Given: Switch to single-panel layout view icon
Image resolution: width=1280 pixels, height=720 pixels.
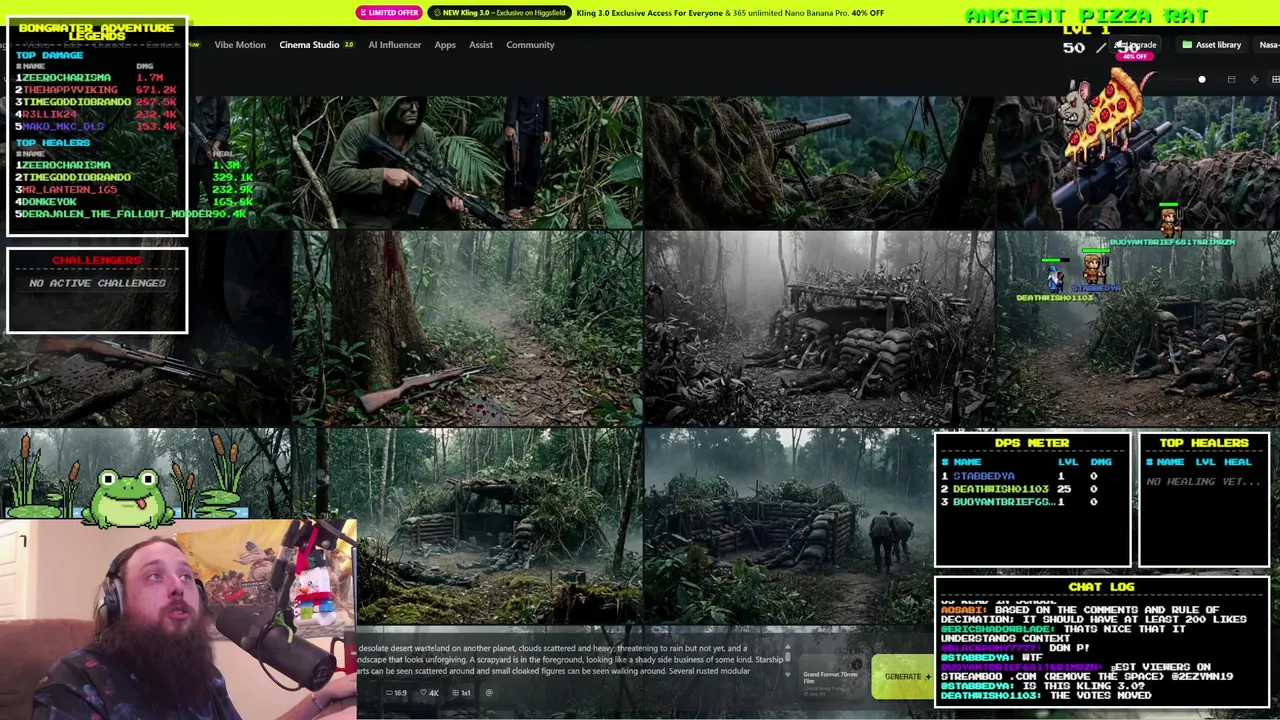Looking at the screenshot, I should pos(1231,79).
